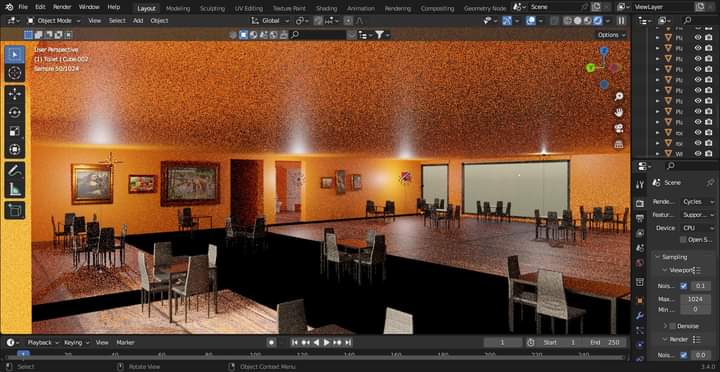The height and width of the screenshot is (372, 720).
Task: Open the Device CPU dropdown
Action: (698, 228)
